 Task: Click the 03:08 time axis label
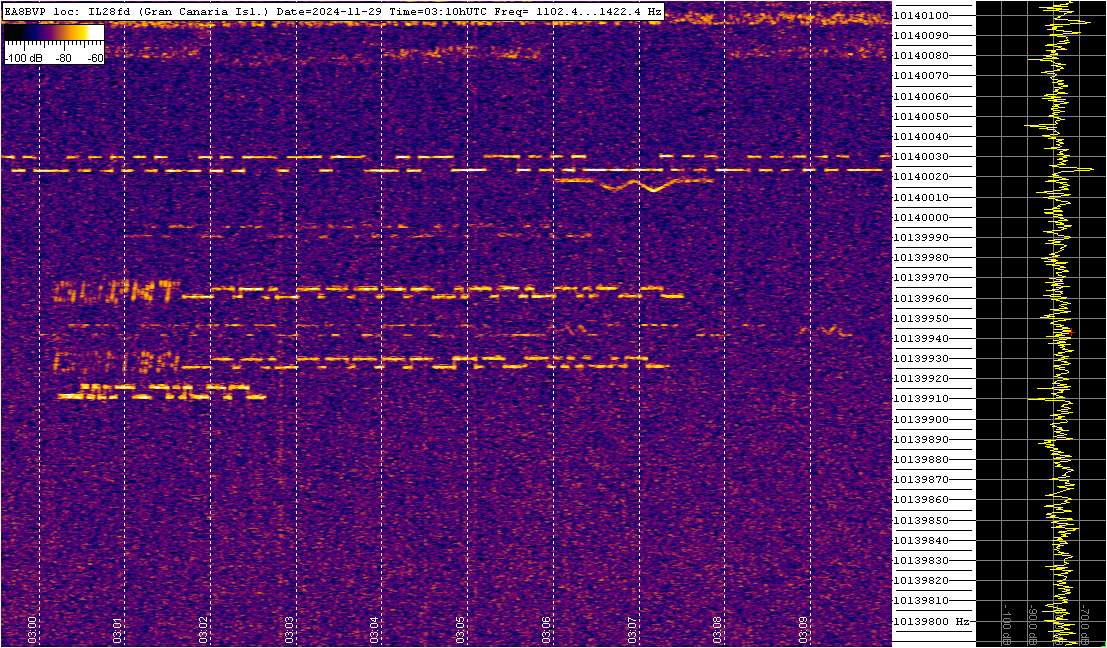[717, 628]
